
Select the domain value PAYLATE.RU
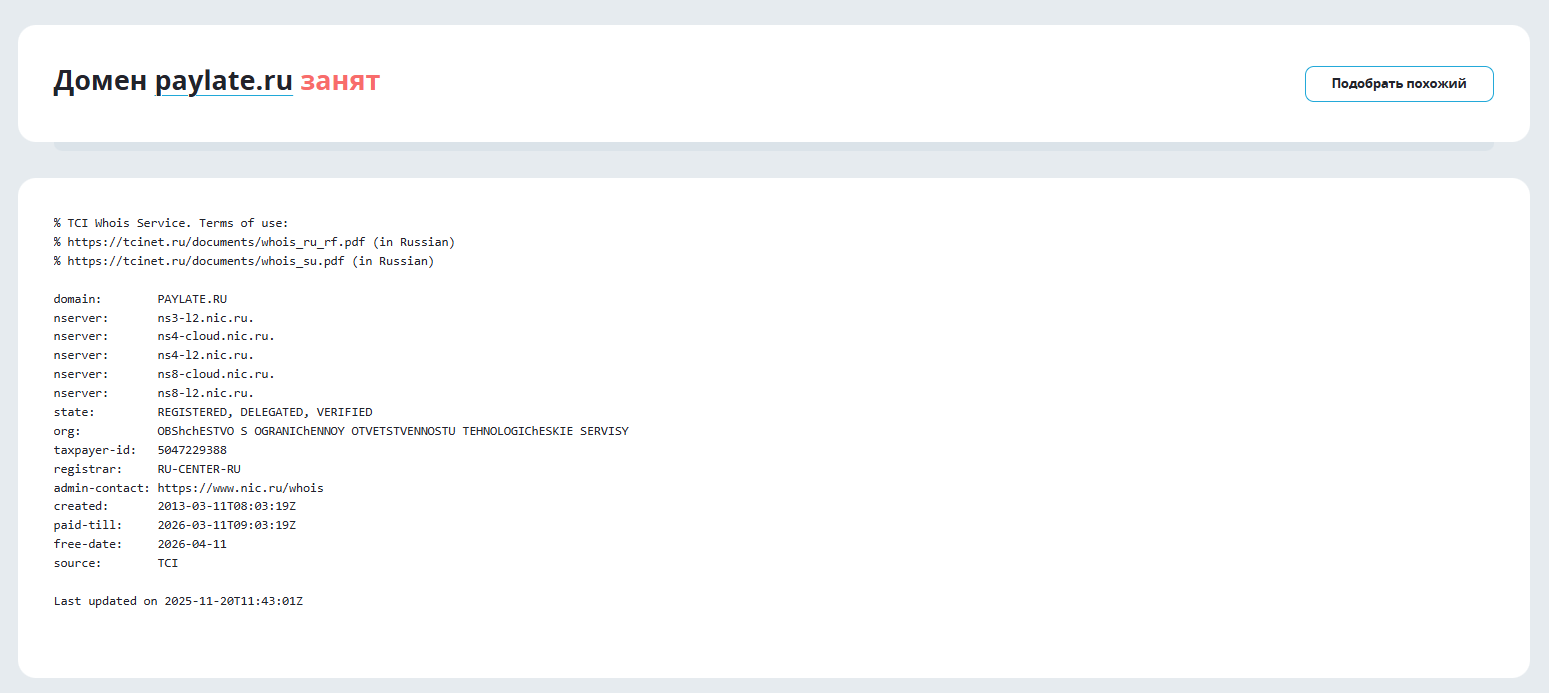(x=192, y=299)
